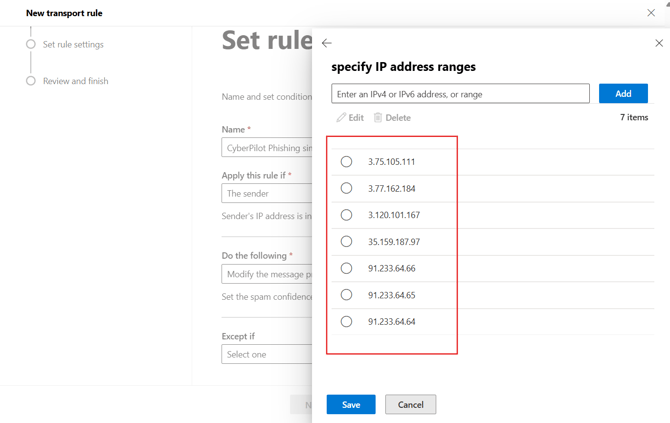The width and height of the screenshot is (670, 423).
Task: Close the New transport rule window
Action: (x=651, y=13)
